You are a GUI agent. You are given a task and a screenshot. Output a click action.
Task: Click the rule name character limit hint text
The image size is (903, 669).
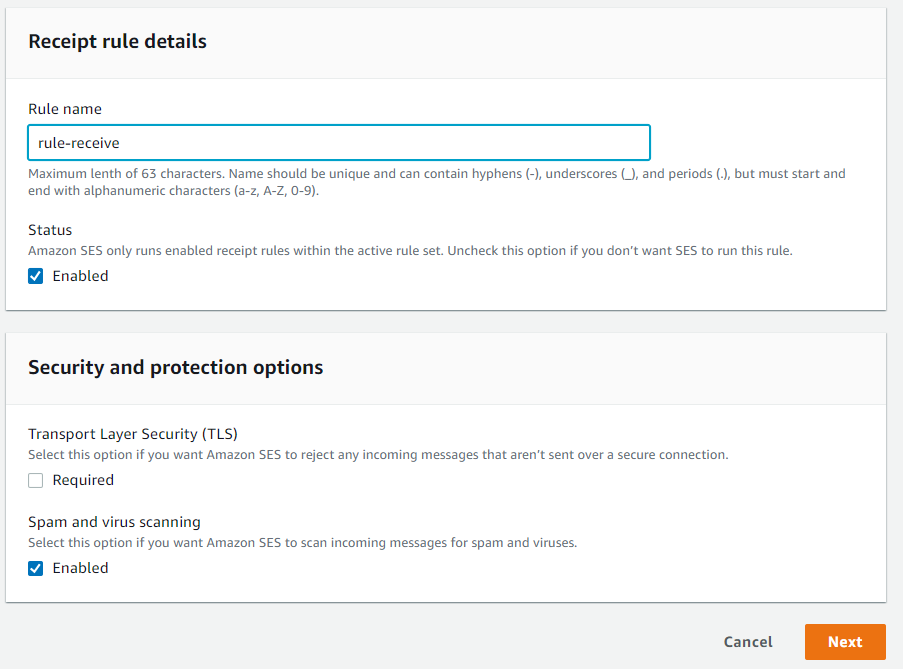pos(436,181)
